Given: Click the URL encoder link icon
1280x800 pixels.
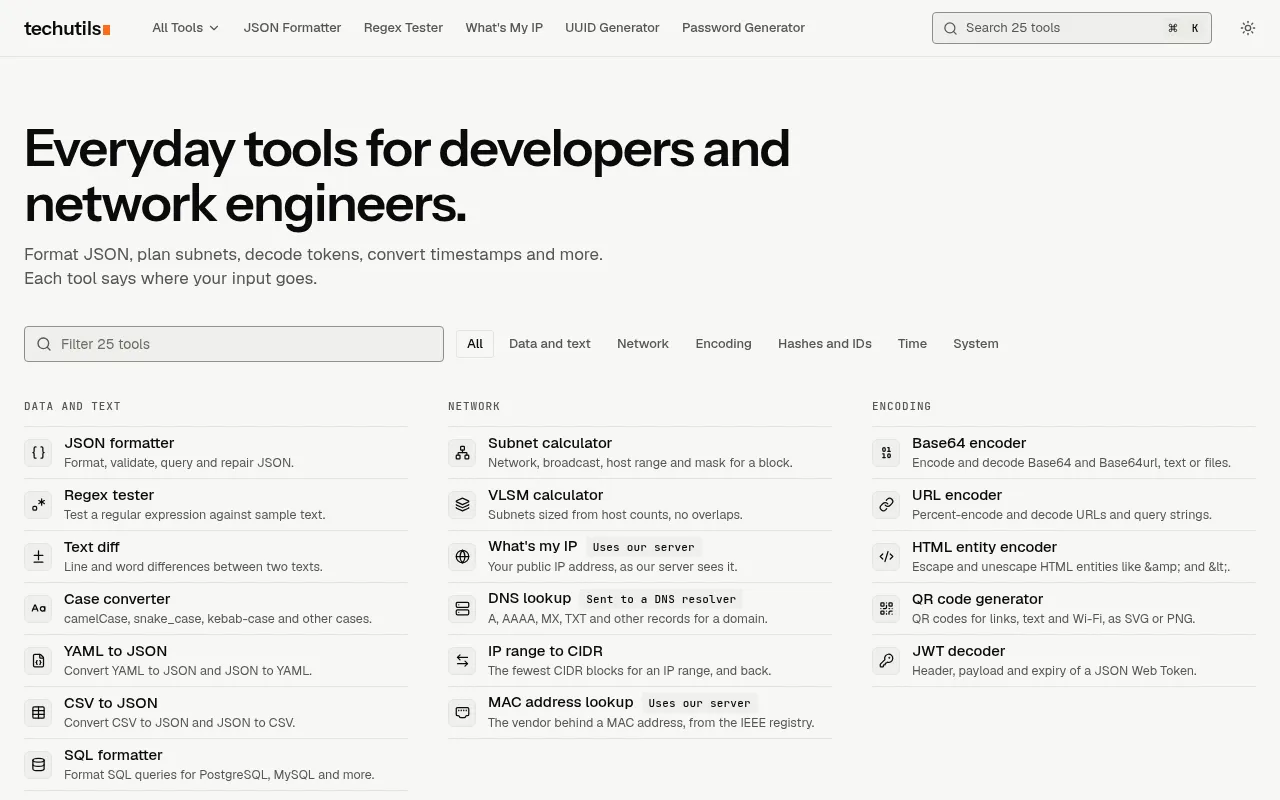Looking at the screenshot, I should pos(886,504).
